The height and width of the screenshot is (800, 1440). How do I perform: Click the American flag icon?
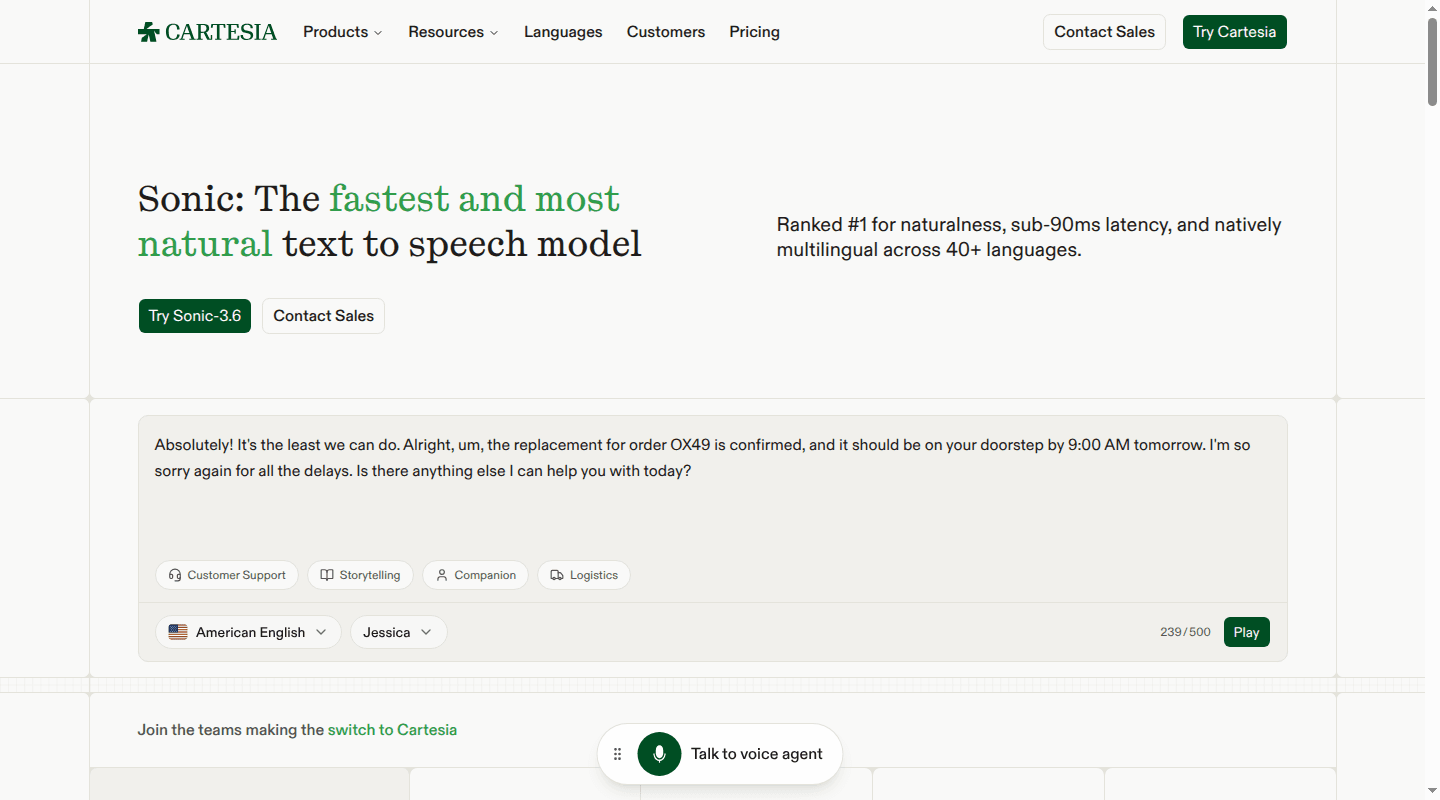coord(178,632)
